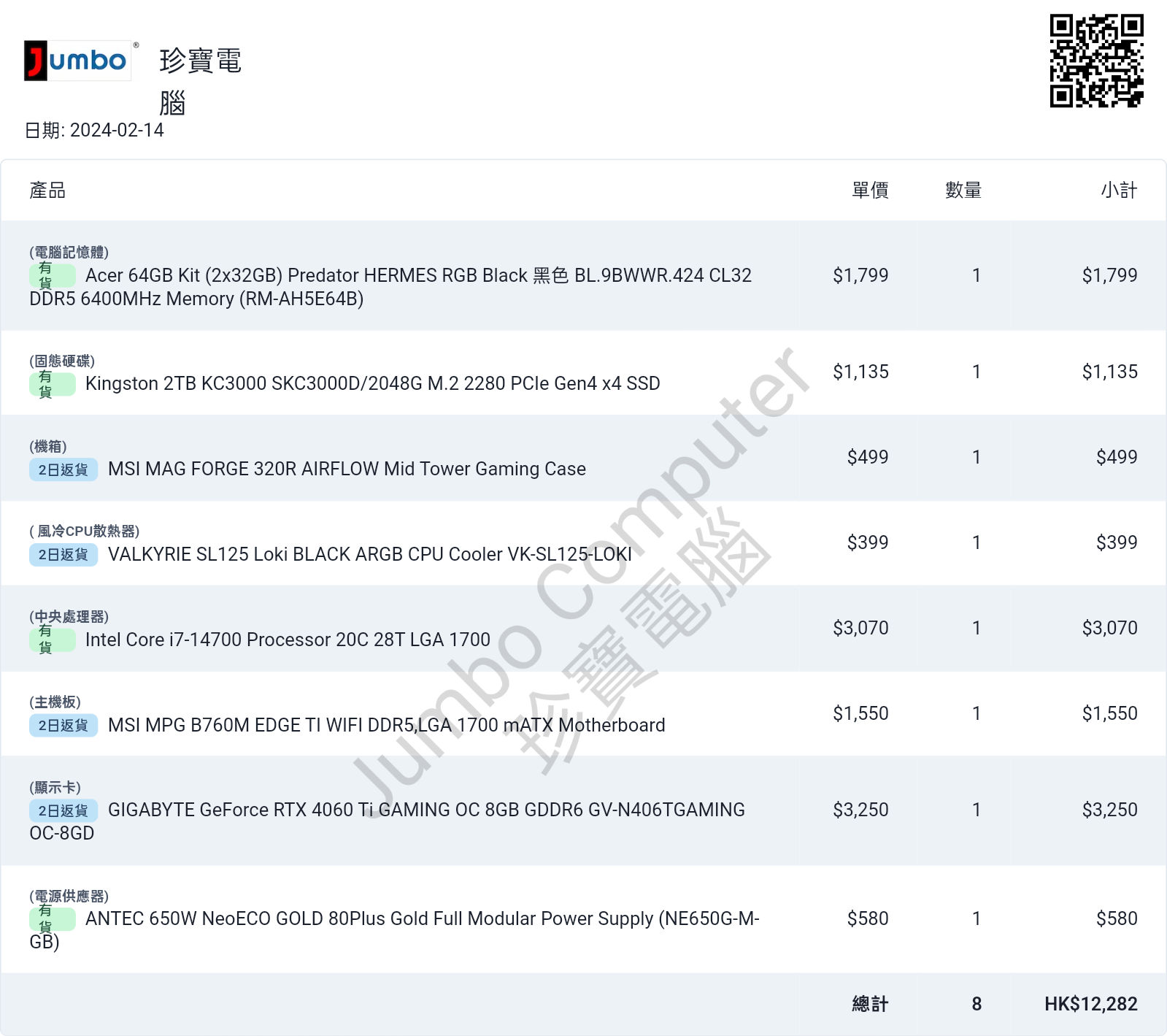Click the VALKYRIE SL125 Loki CPU Cooler name
This screenshot has height=1036, width=1167.
[x=370, y=554]
